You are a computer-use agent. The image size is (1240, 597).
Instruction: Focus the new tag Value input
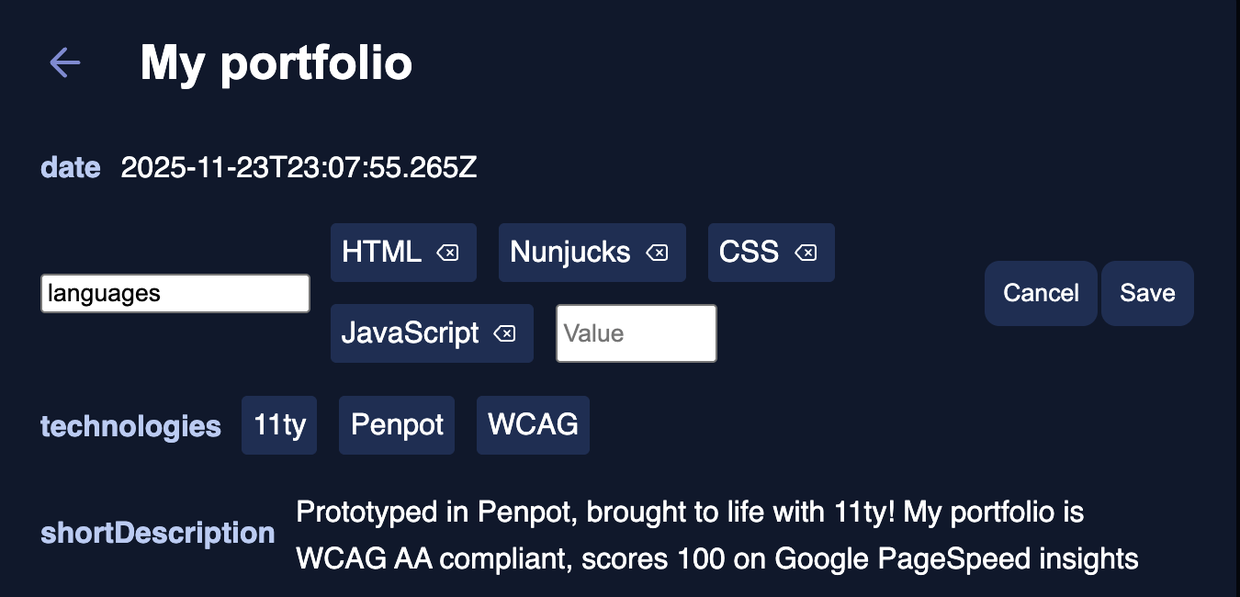coord(636,333)
